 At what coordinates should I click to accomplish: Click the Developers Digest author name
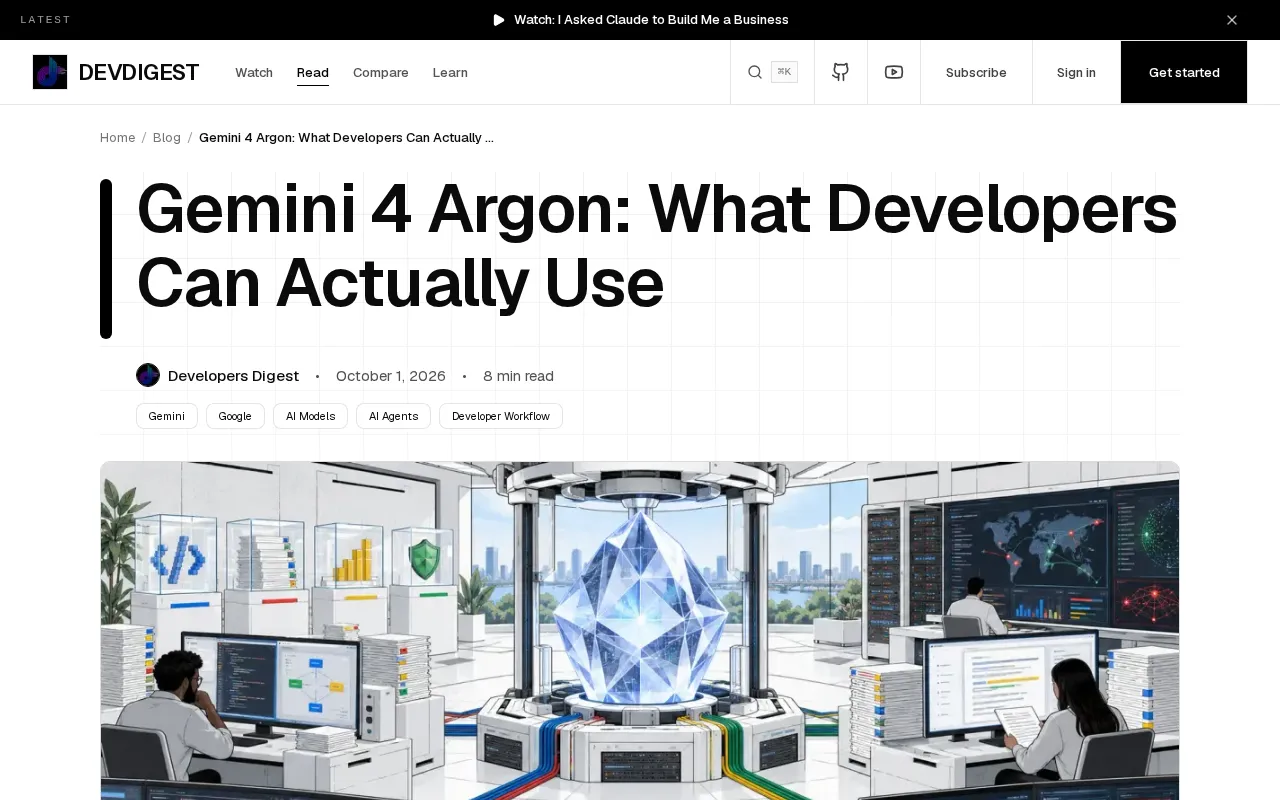point(233,376)
